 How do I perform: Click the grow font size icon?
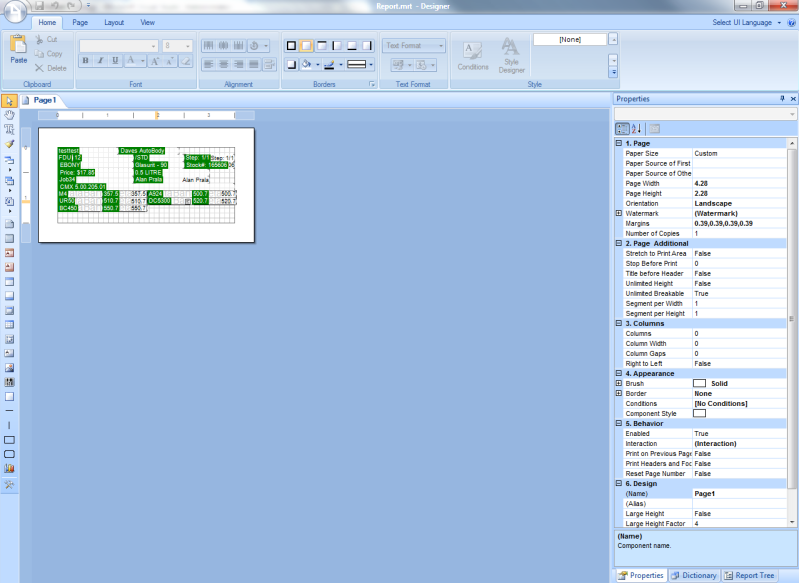(155, 61)
